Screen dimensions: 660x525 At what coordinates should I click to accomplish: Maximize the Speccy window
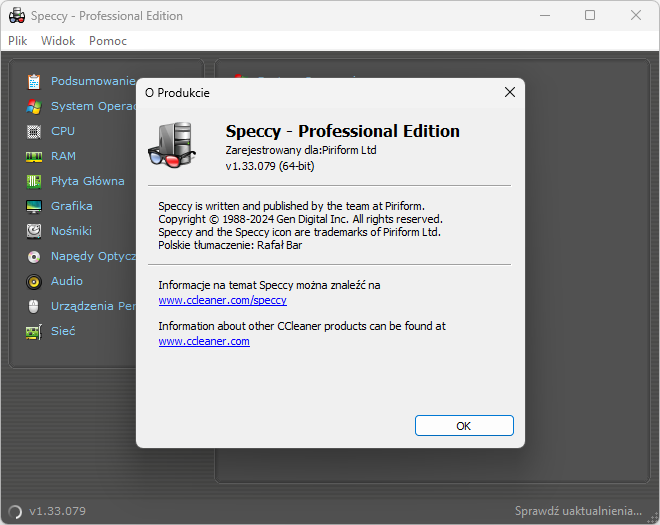pyautogui.click(x=590, y=16)
